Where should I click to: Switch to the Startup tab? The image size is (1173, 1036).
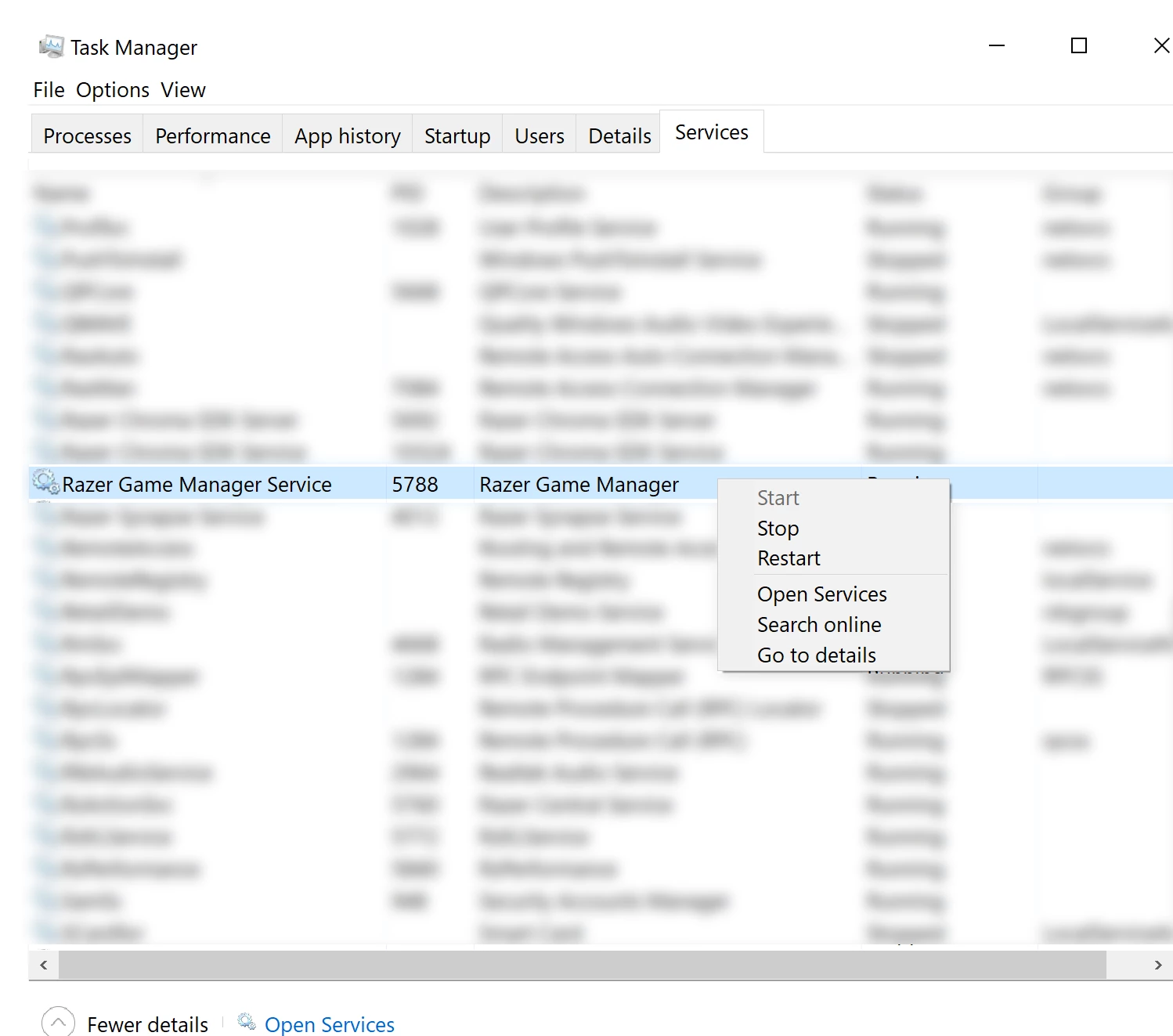[457, 135]
